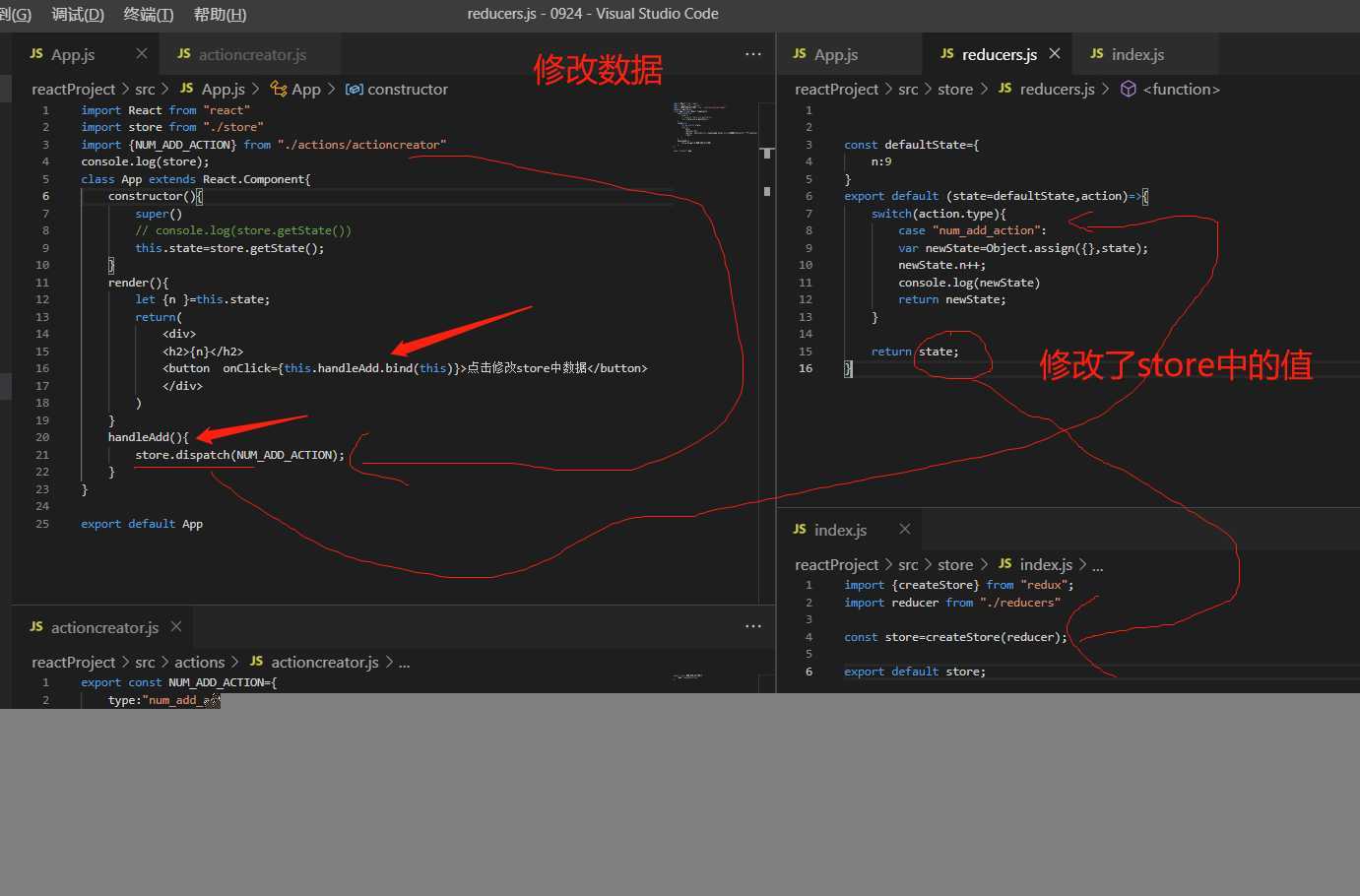Expand src breadcrumb in App.js editor

[x=145, y=90]
